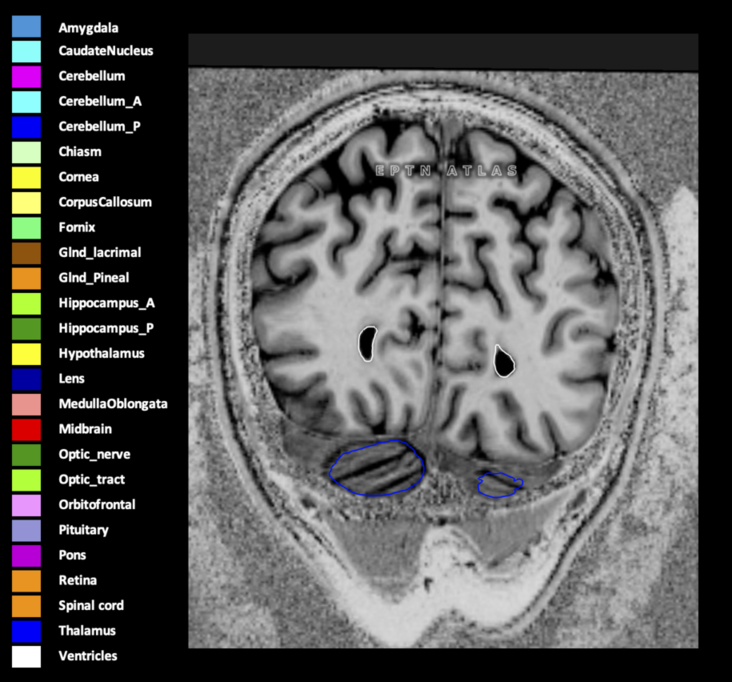Choose the Retina orange swatch

26,581
